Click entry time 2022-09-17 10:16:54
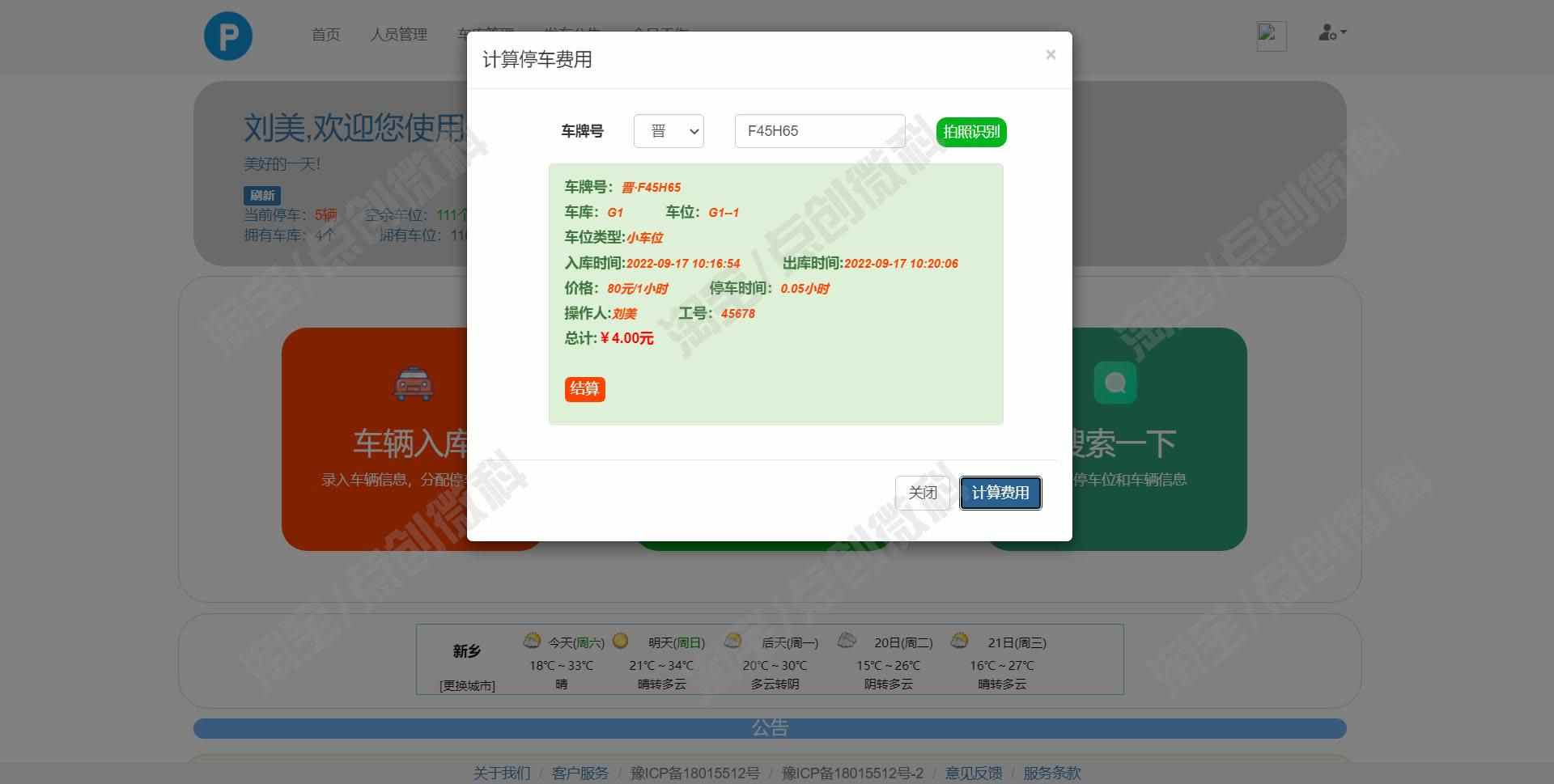Screen dimensions: 1554x784 coord(683,264)
